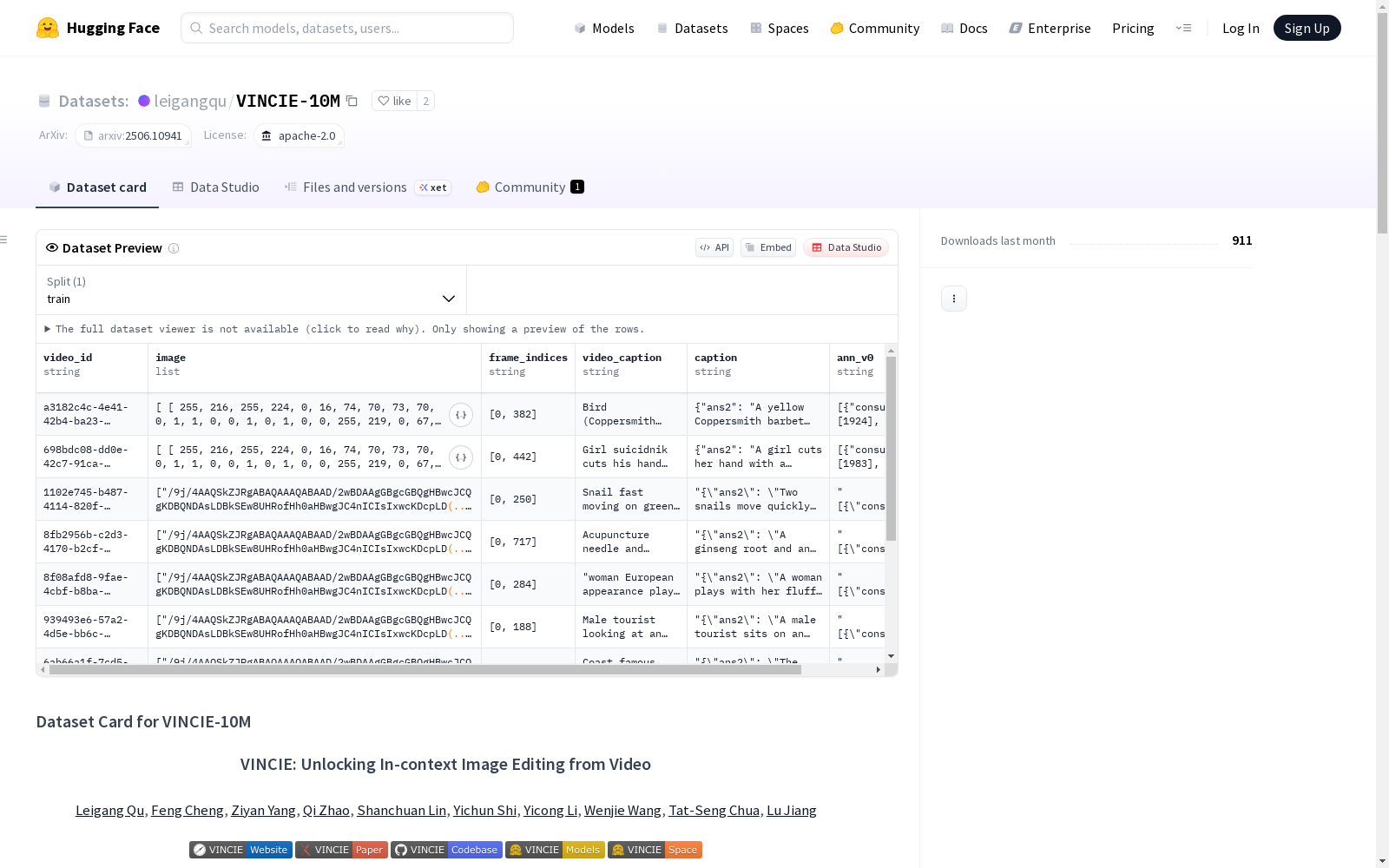Go to Spaces in the top navigation
Screen dimensions: 1389x868
(780, 28)
